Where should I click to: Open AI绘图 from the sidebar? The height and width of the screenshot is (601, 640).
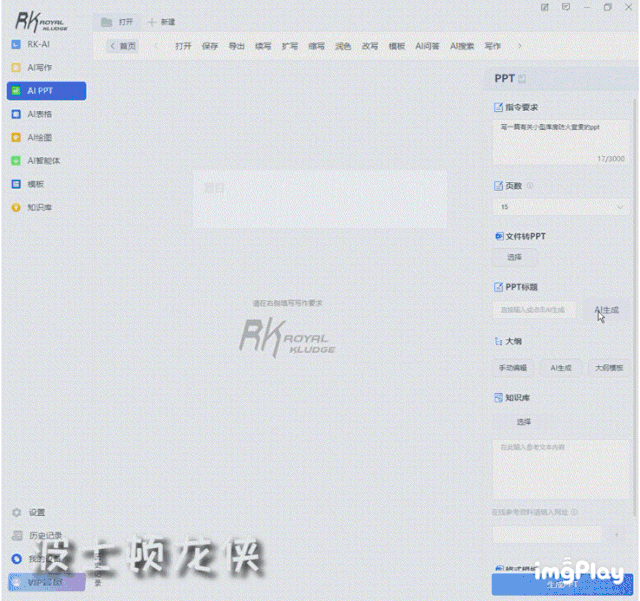point(32,138)
